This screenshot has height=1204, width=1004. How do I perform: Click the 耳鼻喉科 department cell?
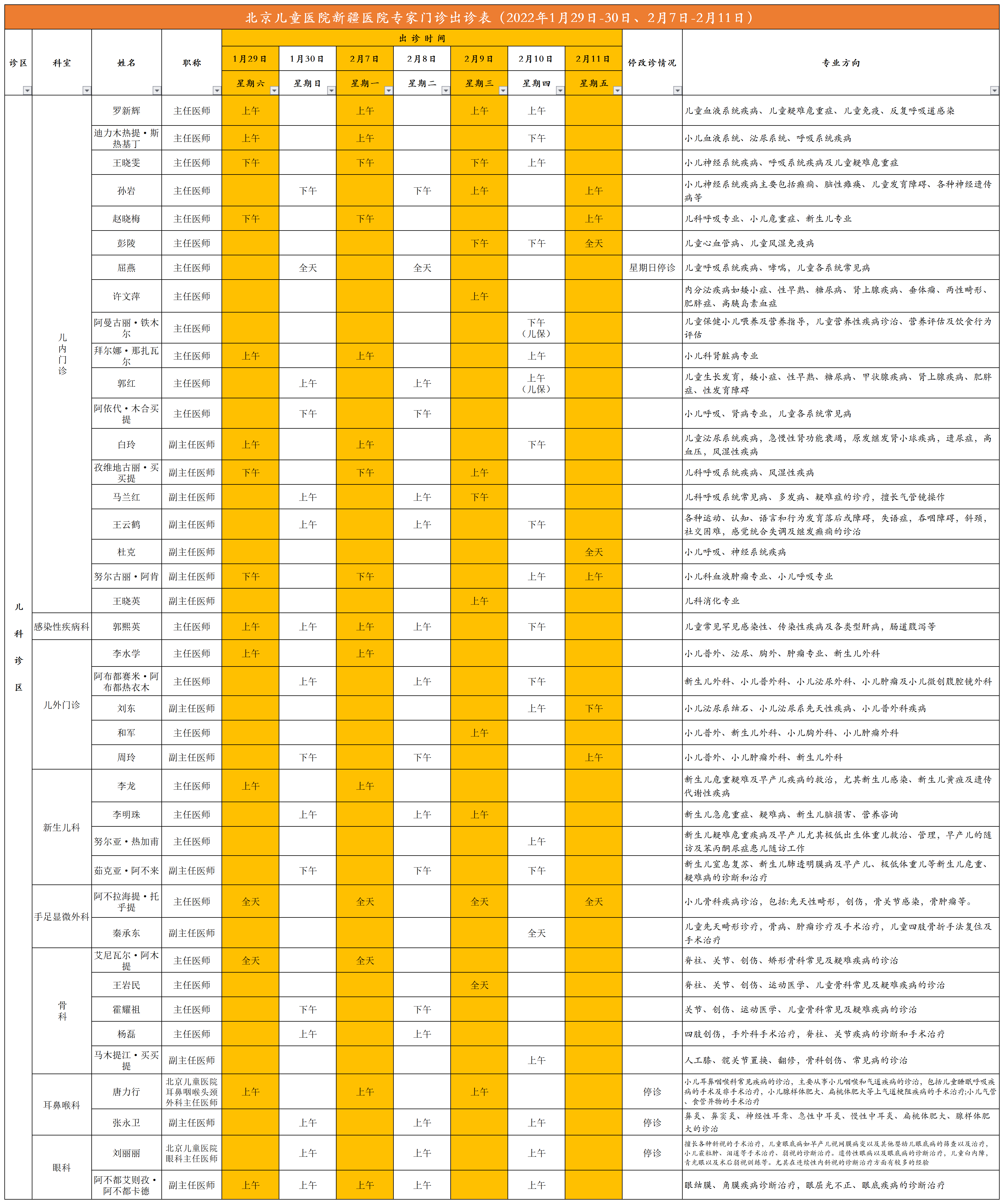61,1105
